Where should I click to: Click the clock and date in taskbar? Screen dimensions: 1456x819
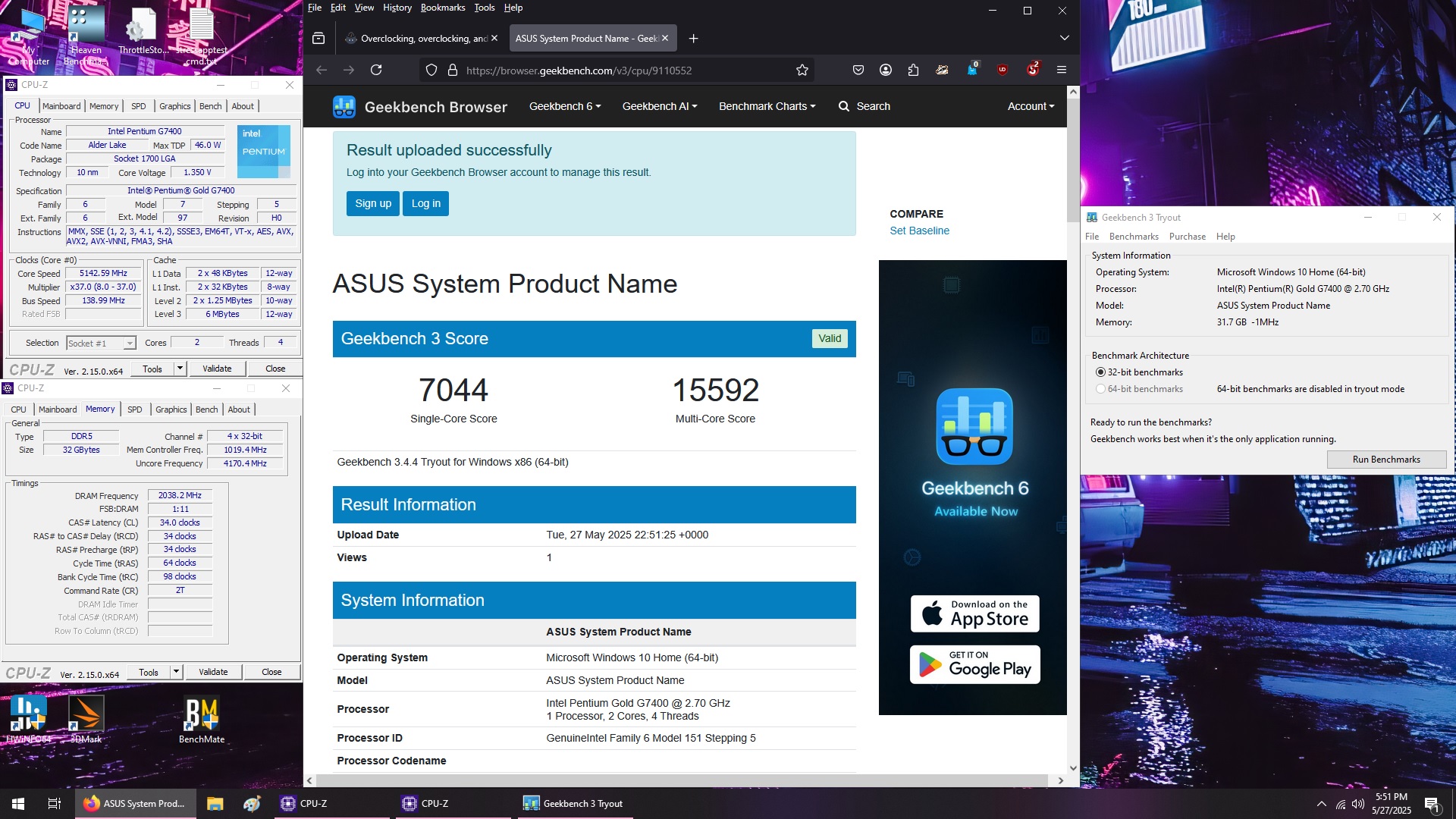pyautogui.click(x=1392, y=804)
